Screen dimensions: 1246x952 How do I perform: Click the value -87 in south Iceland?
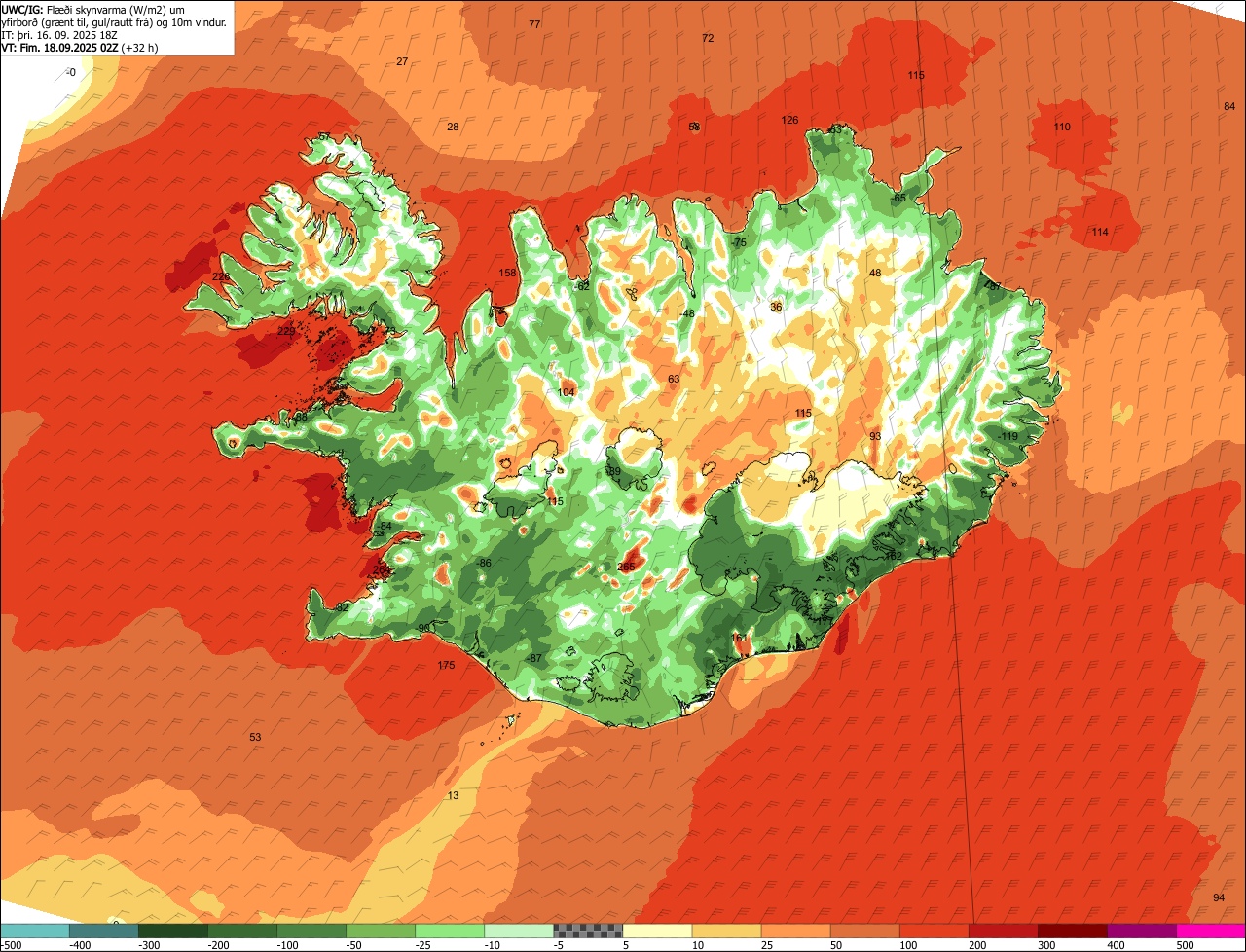click(x=534, y=658)
